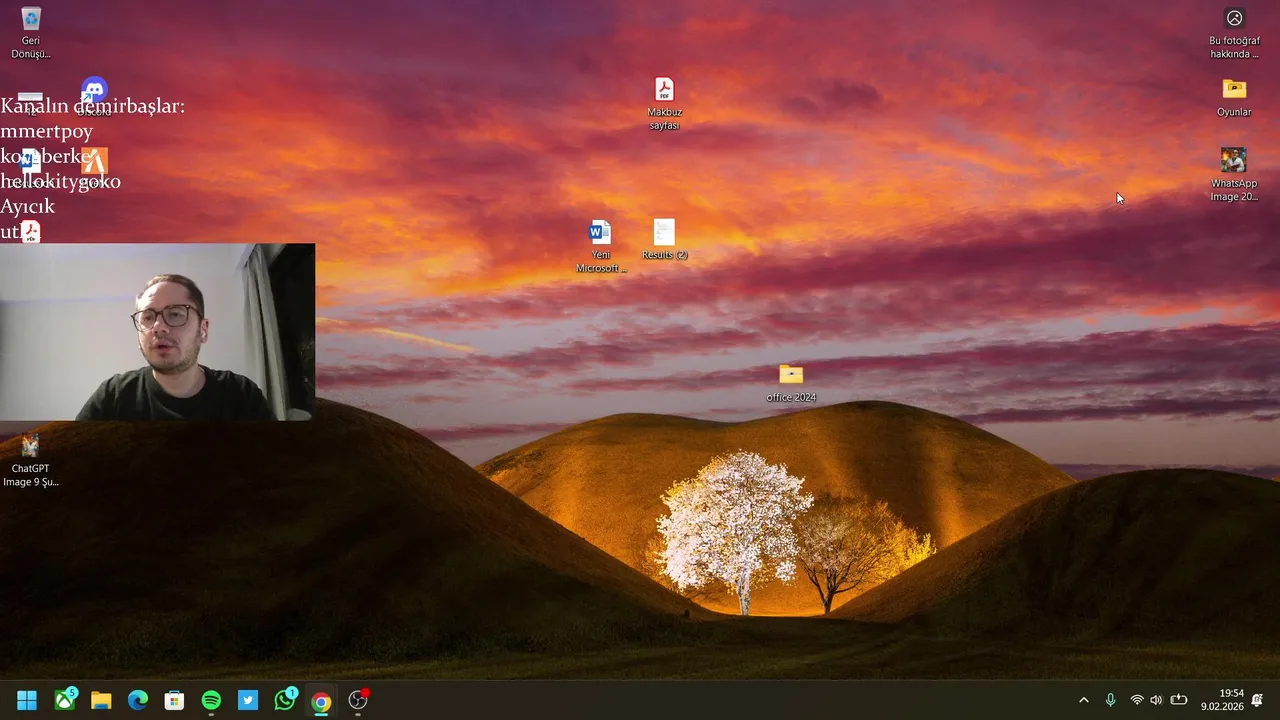The width and height of the screenshot is (1280, 720).
Task: Open the notification bell icon
Action: (1258, 700)
